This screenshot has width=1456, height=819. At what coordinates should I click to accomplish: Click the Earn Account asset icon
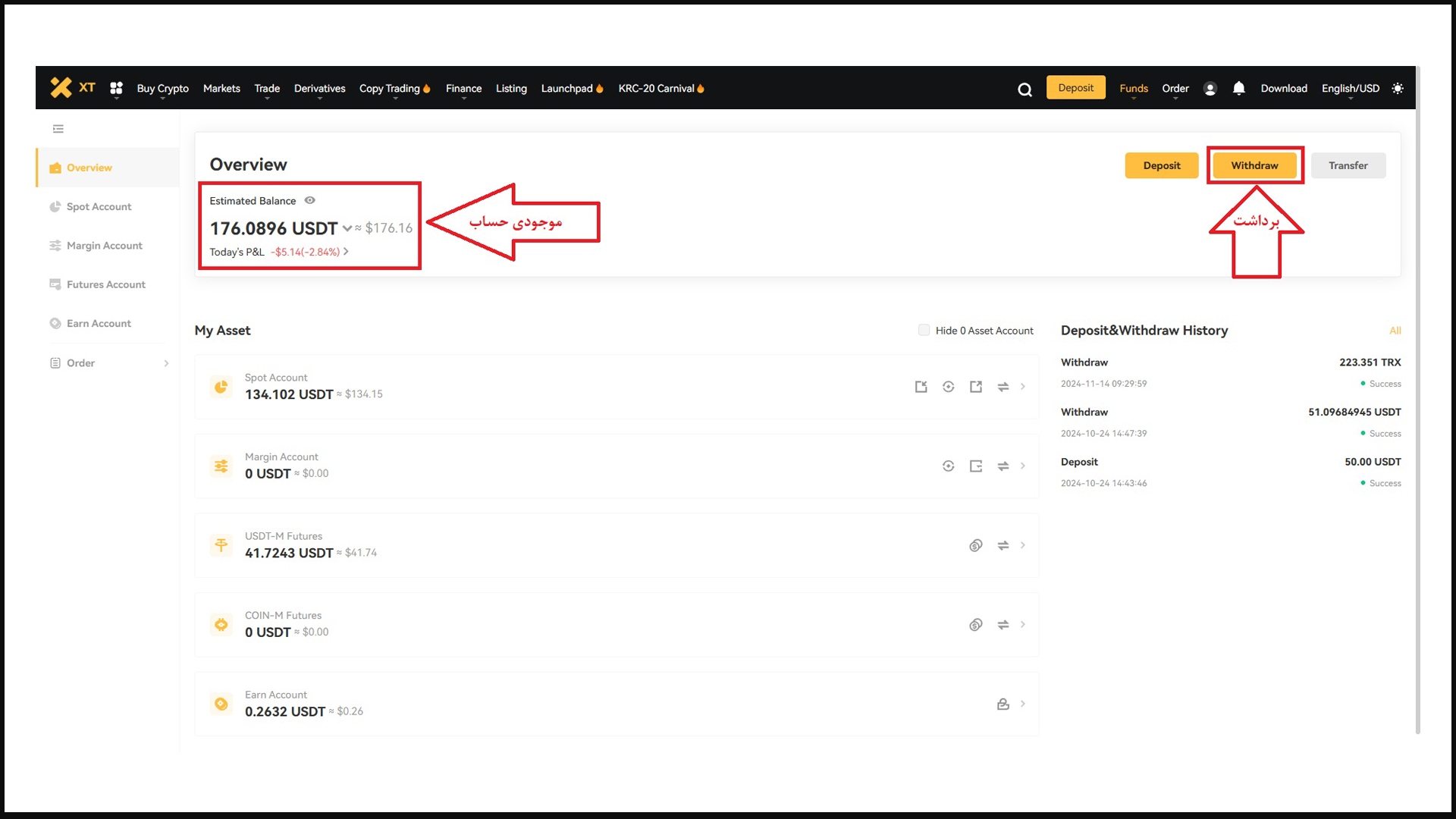click(x=221, y=704)
